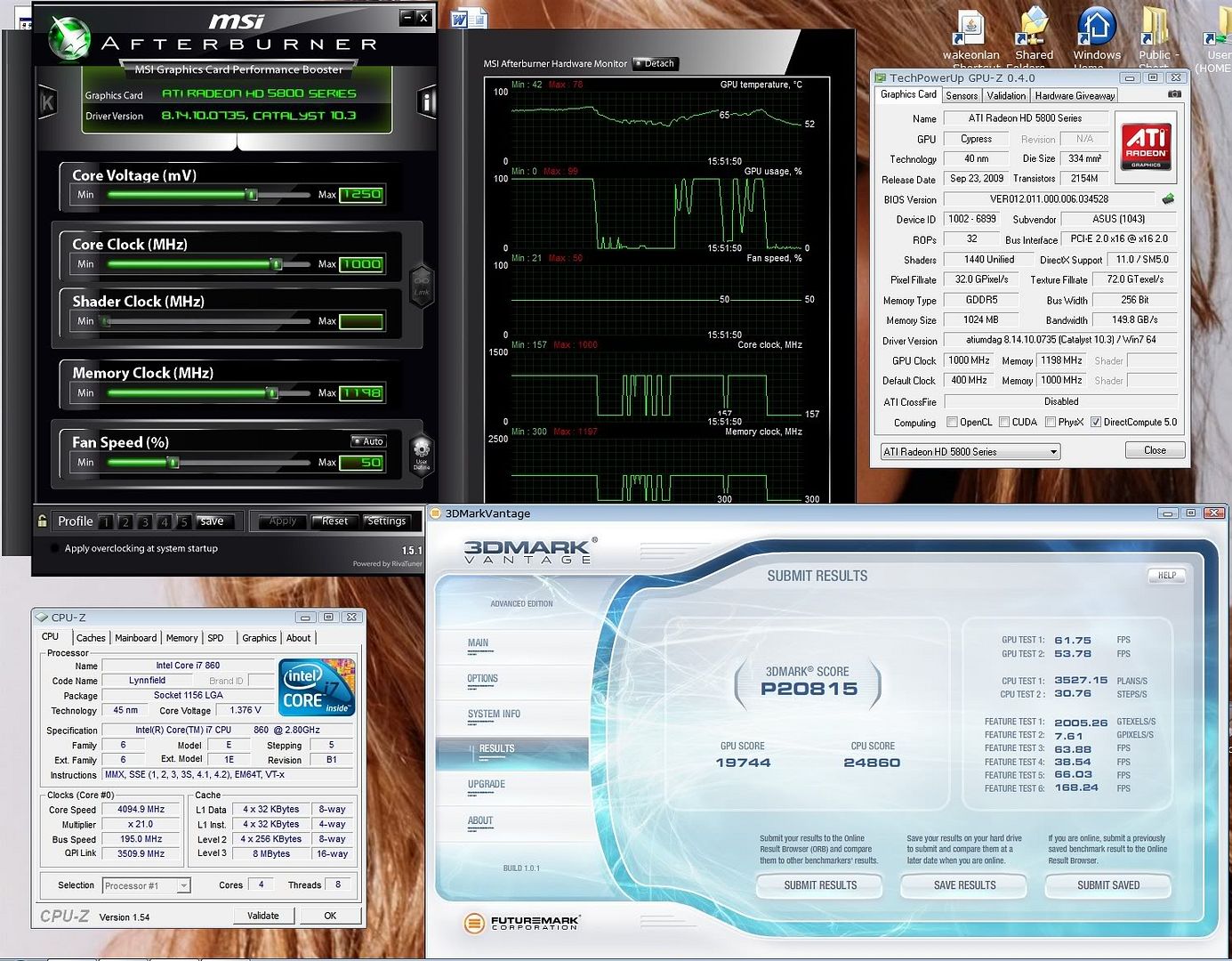Click the MSI Afterburner green jet logo
1232x961 pixels.
[x=69, y=39]
